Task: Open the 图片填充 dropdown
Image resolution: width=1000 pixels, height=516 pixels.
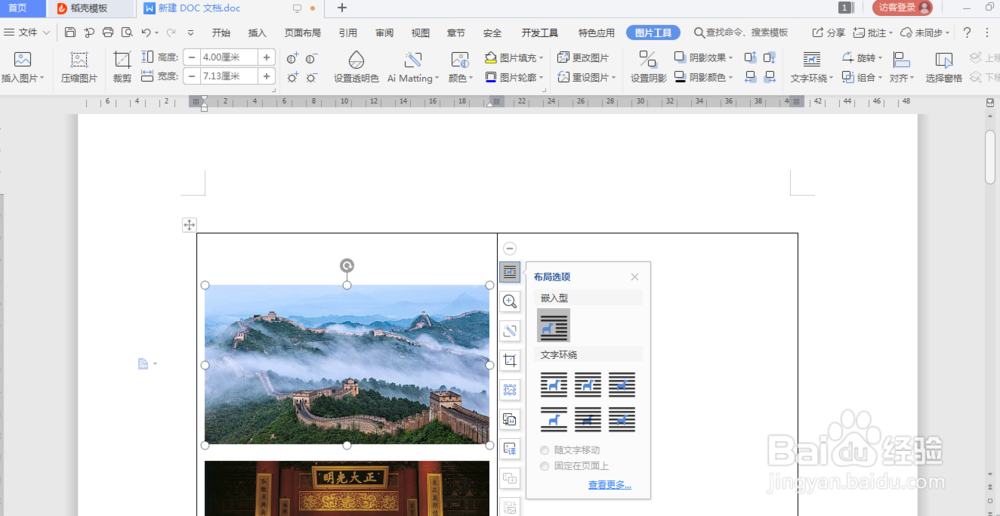Action: pyautogui.click(x=541, y=58)
